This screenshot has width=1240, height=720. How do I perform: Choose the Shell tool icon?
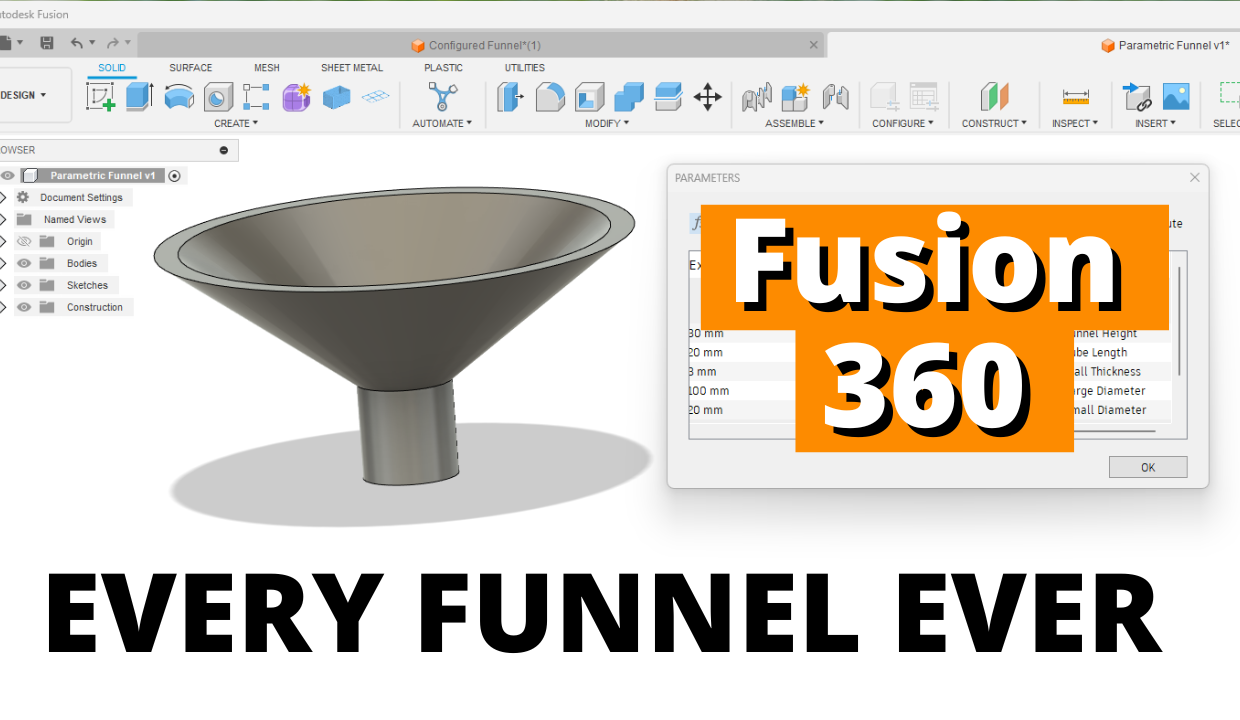tap(590, 97)
